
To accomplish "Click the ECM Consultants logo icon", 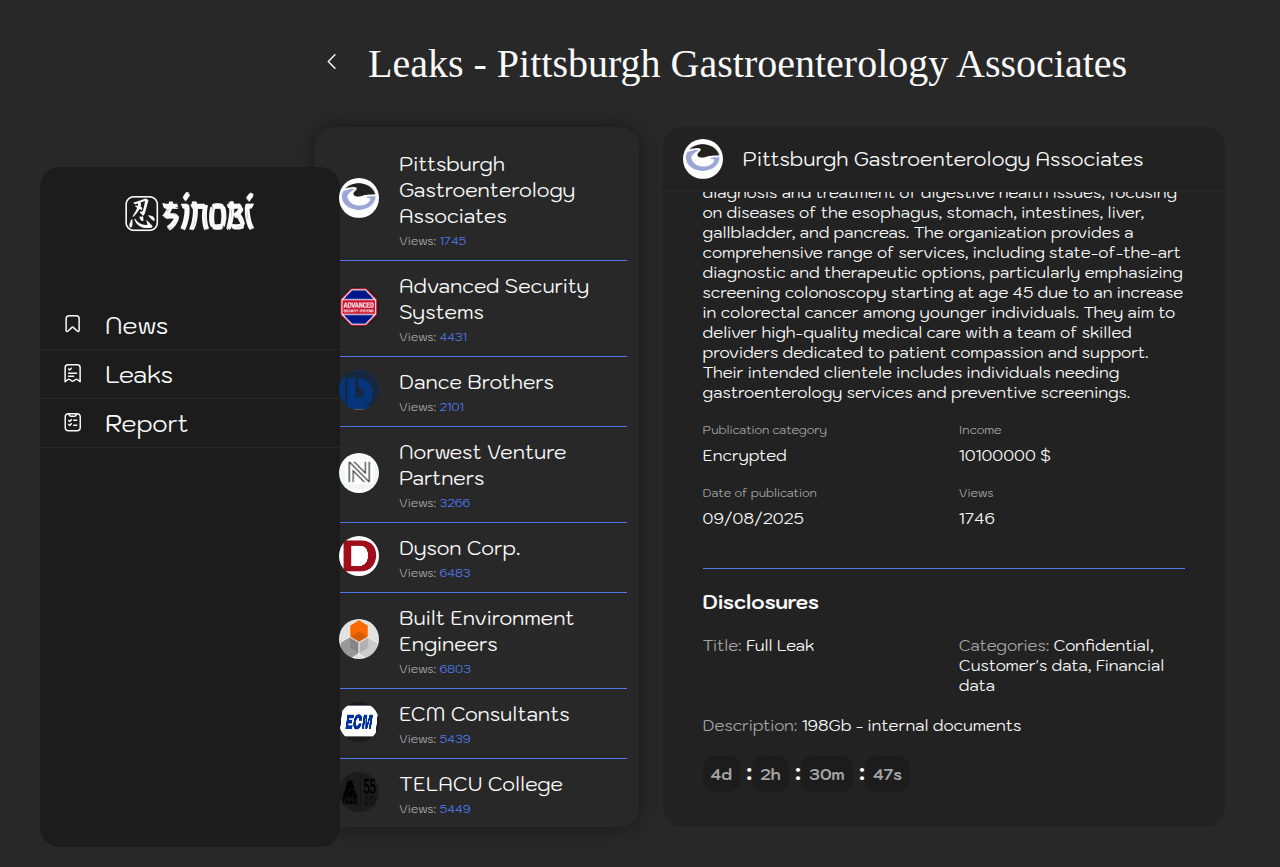I will click(x=359, y=722).
